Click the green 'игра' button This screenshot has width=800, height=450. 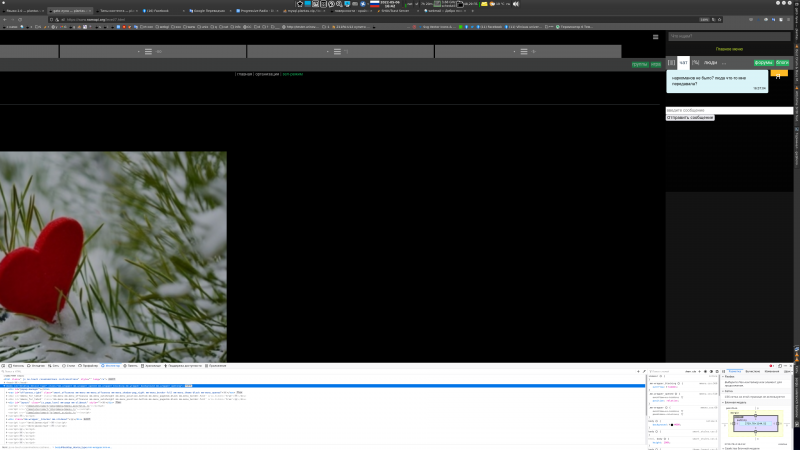[x=656, y=64]
